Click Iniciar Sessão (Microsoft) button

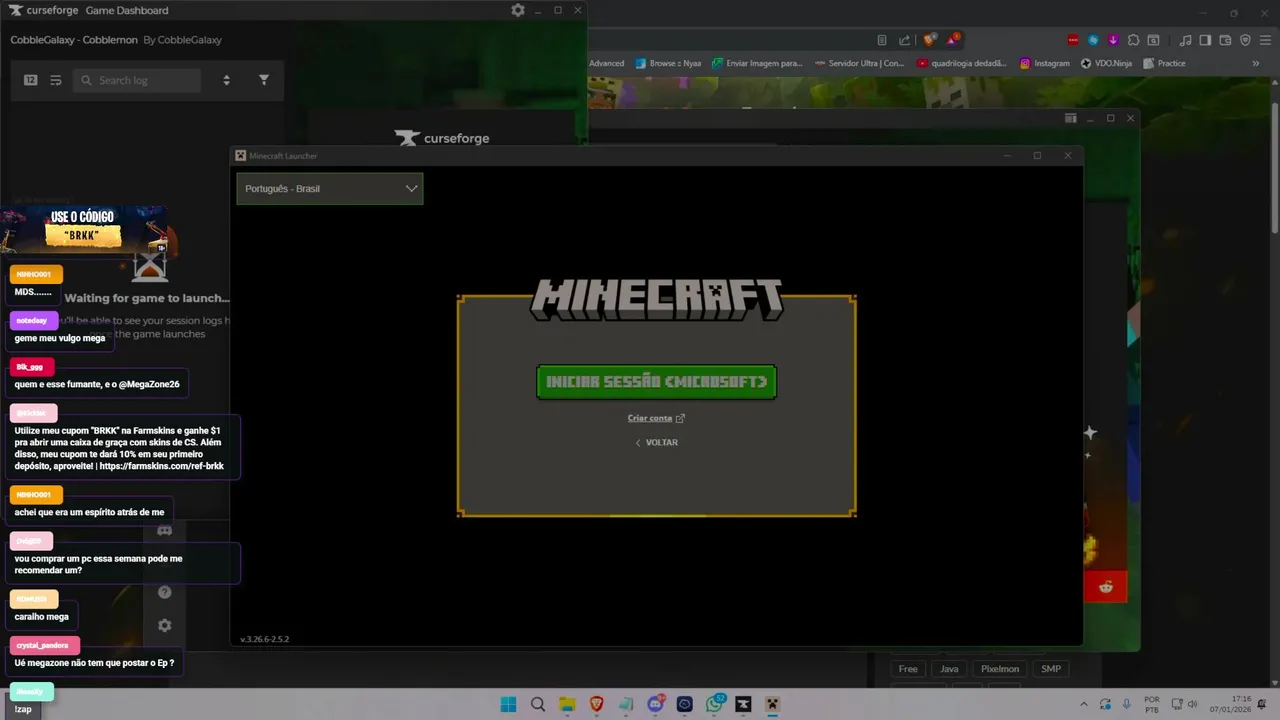pos(656,382)
